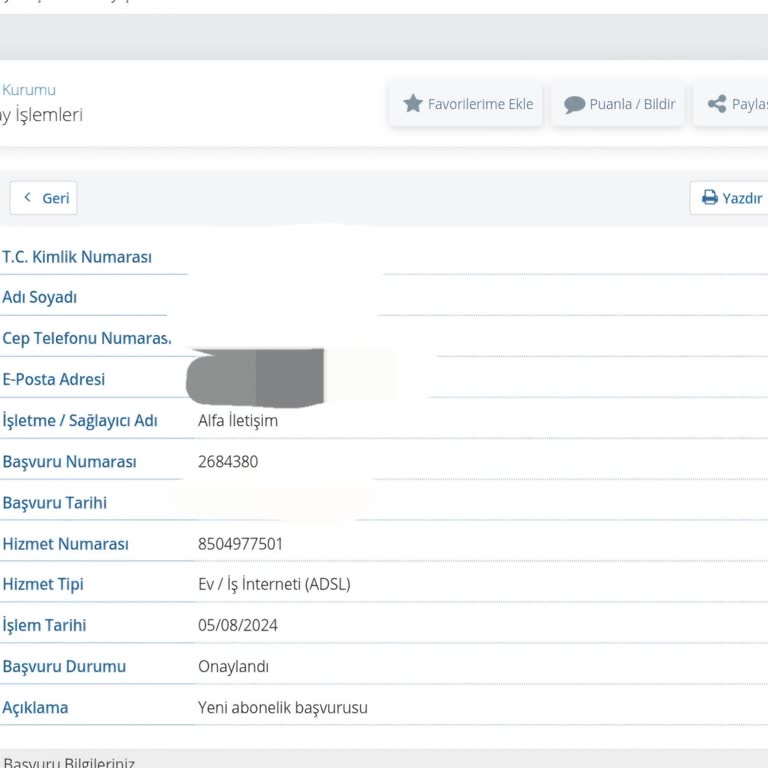Open the Puanla / Bildir button
Image resolution: width=768 pixels, height=768 pixels.
[x=618, y=104]
